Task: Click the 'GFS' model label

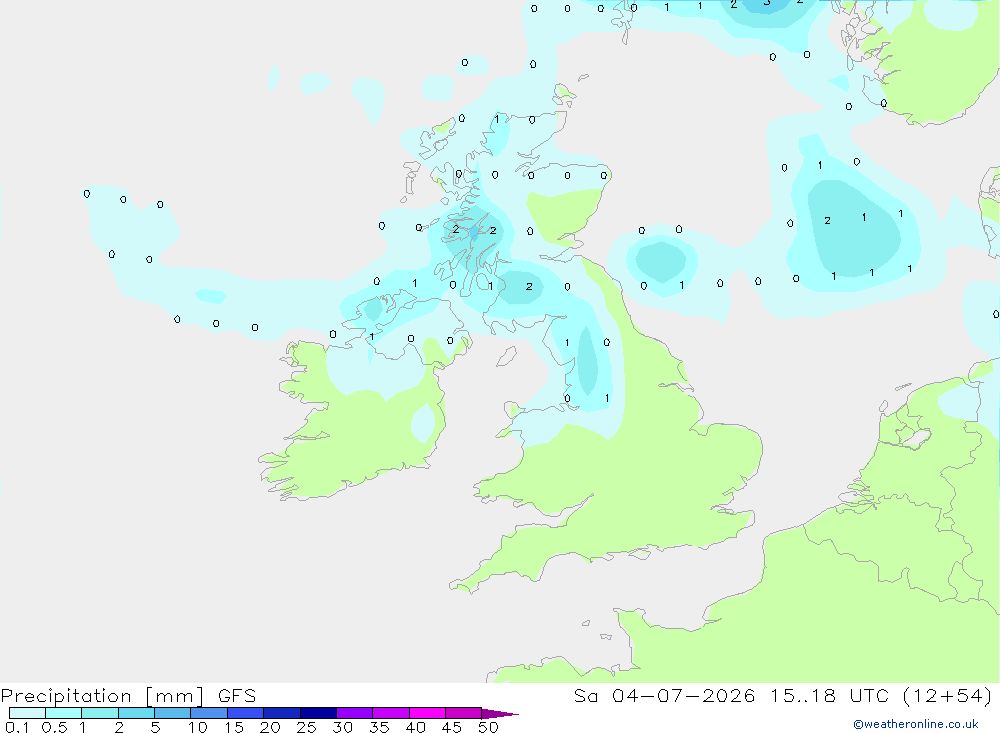Action: (237, 695)
